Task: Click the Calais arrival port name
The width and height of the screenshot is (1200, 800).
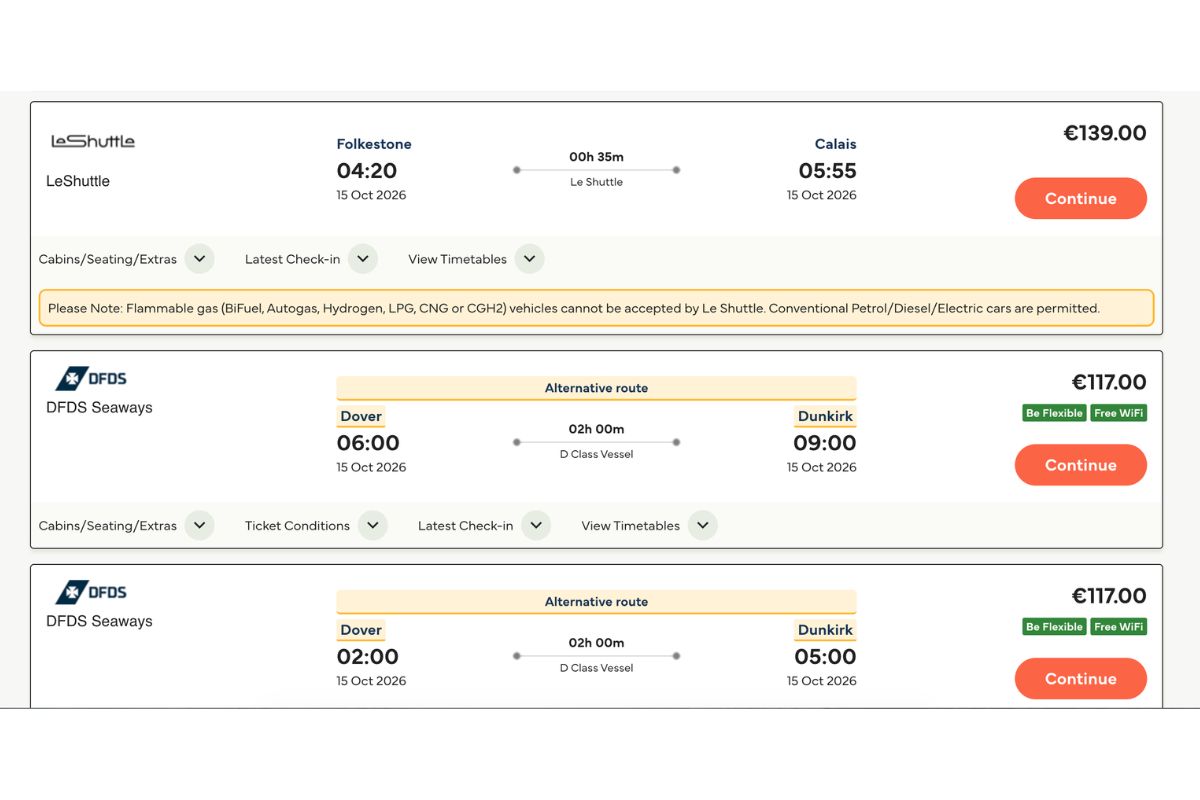Action: (x=835, y=144)
